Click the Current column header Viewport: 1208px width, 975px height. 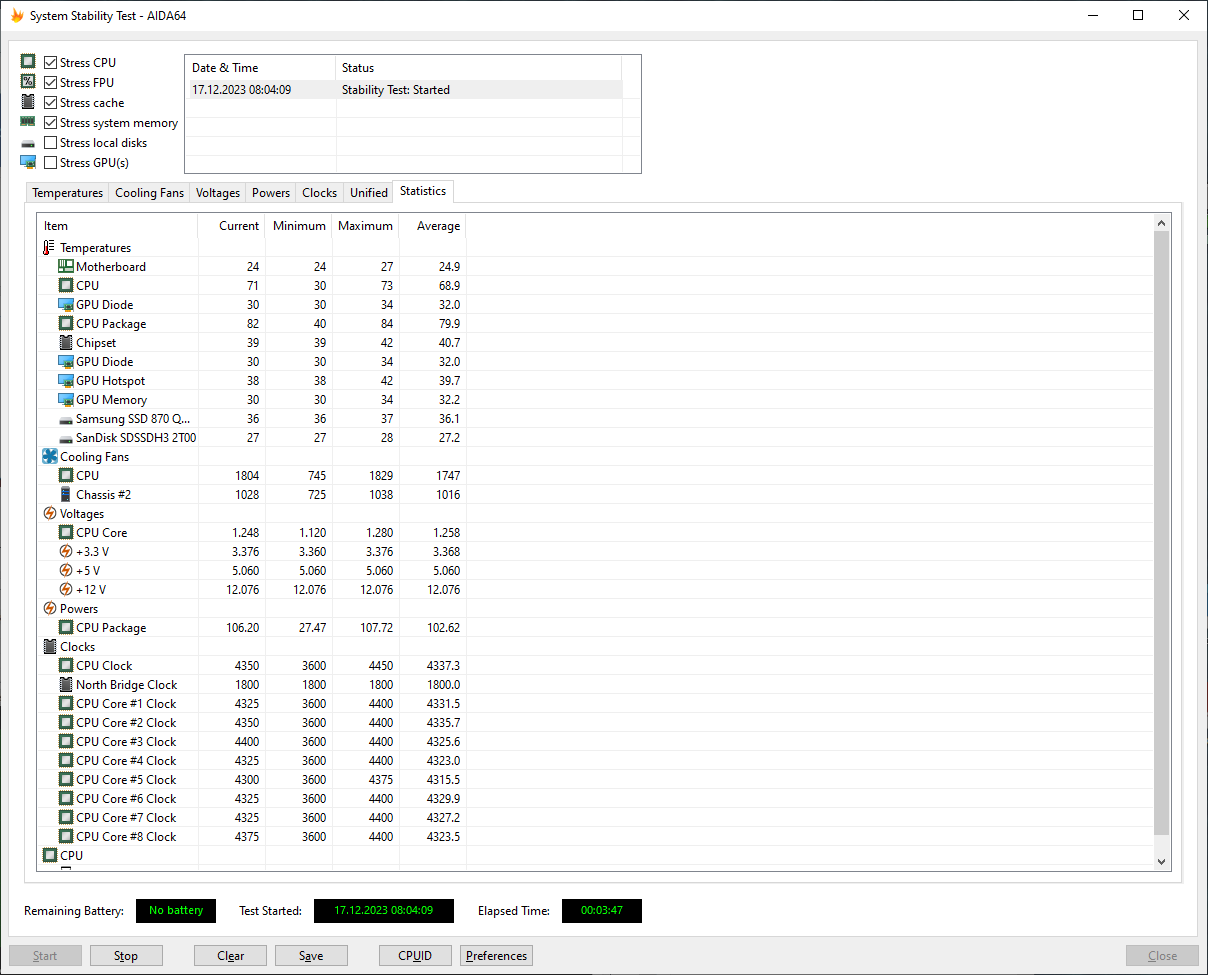(x=232, y=226)
